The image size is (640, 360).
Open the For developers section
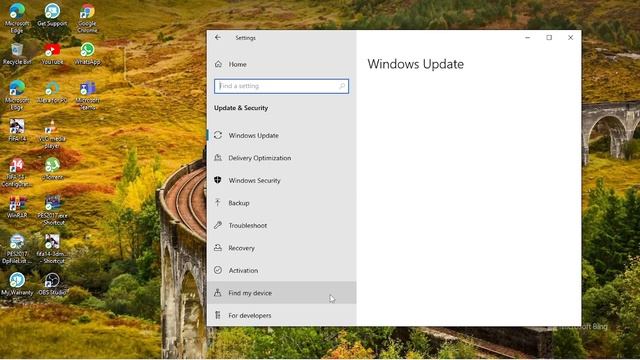tap(282, 315)
